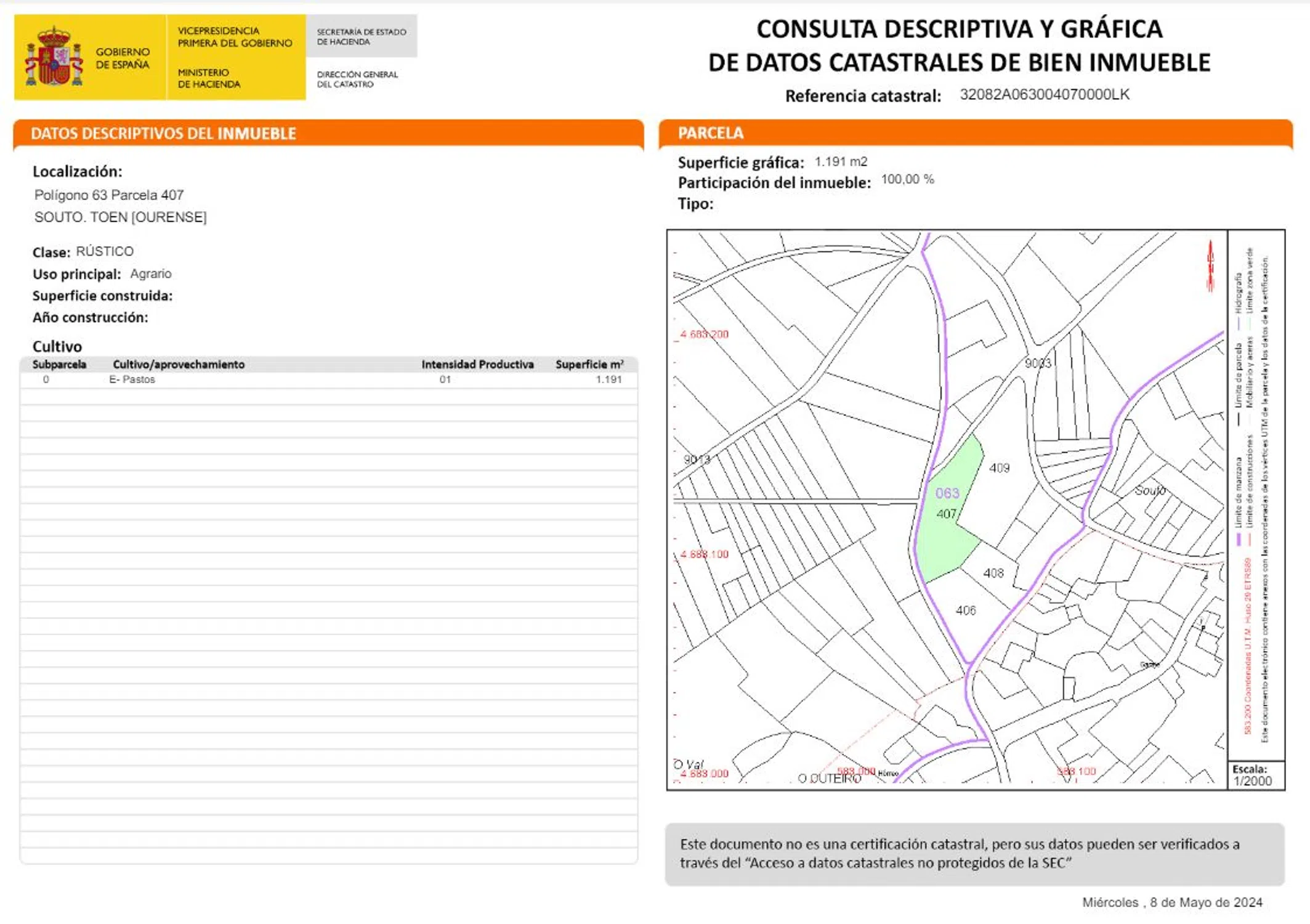Click the 9013 label on map
The height and width of the screenshot is (924, 1310).
(x=697, y=460)
